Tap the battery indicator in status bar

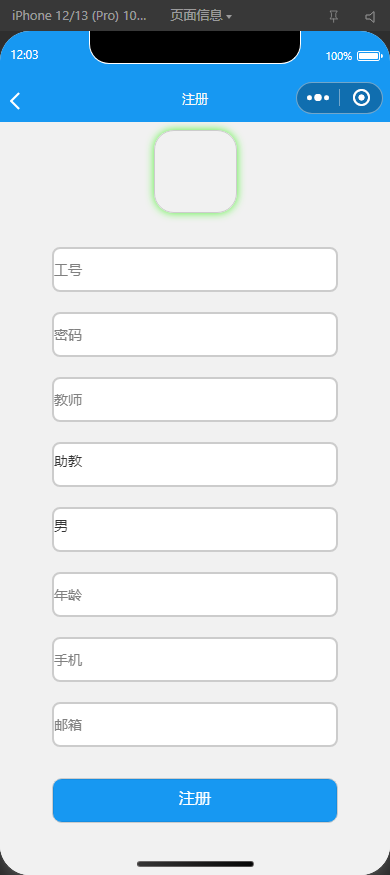[x=369, y=56]
